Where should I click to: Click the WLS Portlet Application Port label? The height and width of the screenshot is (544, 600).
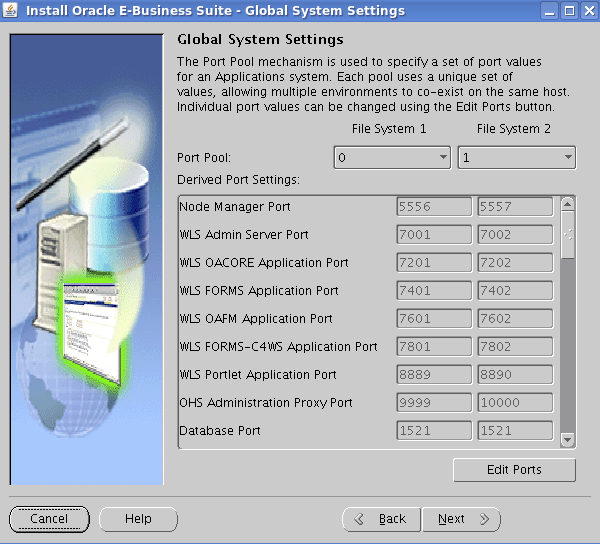258,375
